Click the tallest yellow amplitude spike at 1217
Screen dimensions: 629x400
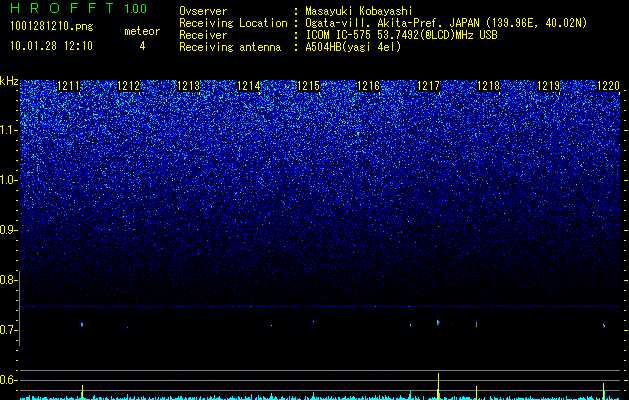438,385
